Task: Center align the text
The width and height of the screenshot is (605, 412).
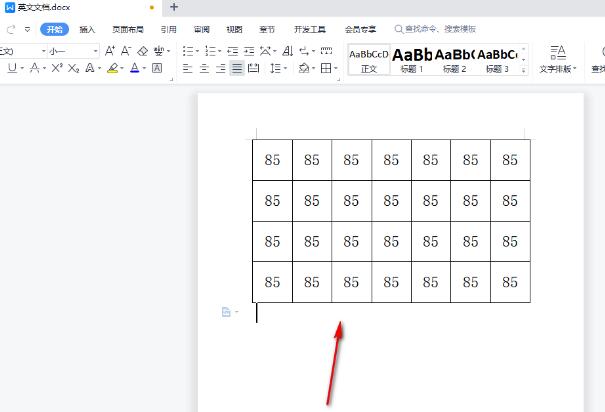Action: click(204, 69)
